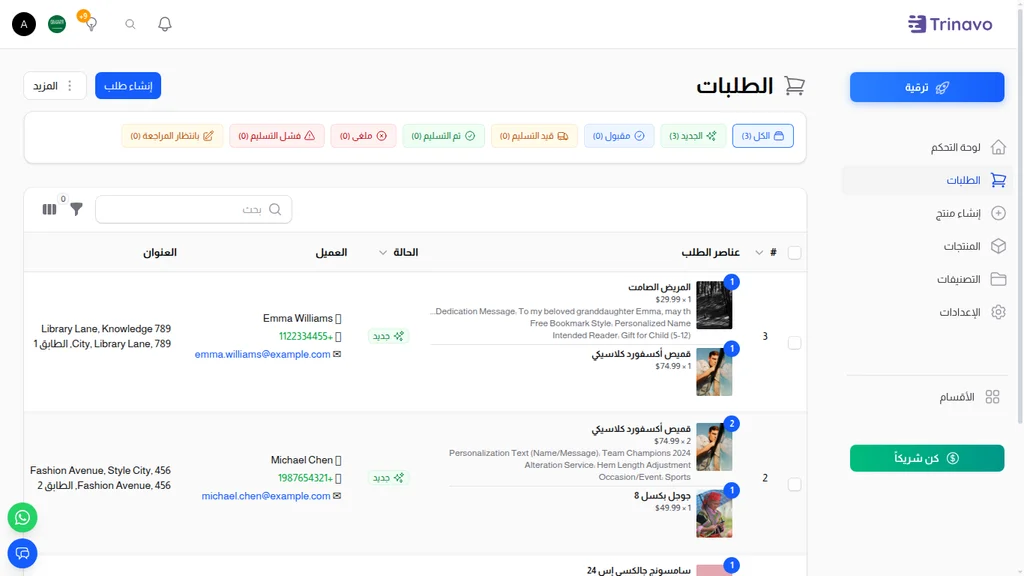Click home icon for لوحة التحكم
This screenshot has height=576, width=1024.
[998, 147]
